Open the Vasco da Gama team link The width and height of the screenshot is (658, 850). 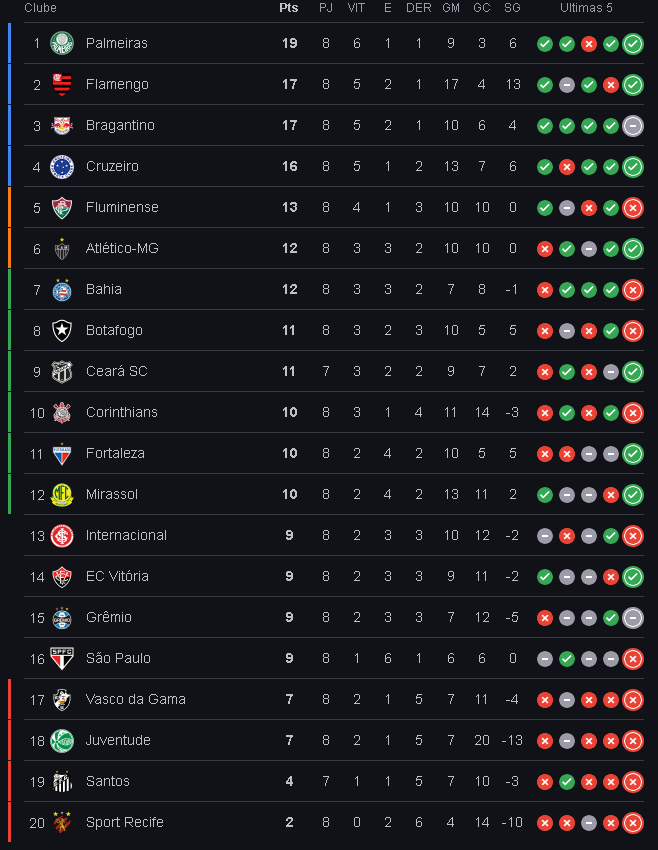136,699
